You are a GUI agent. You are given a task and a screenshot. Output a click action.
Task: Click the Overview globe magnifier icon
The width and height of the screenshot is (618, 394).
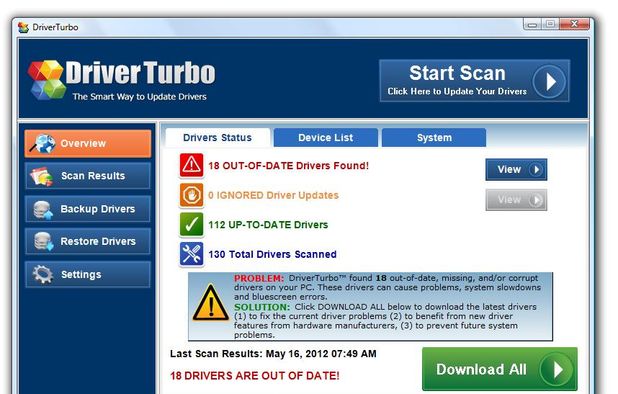coord(43,143)
